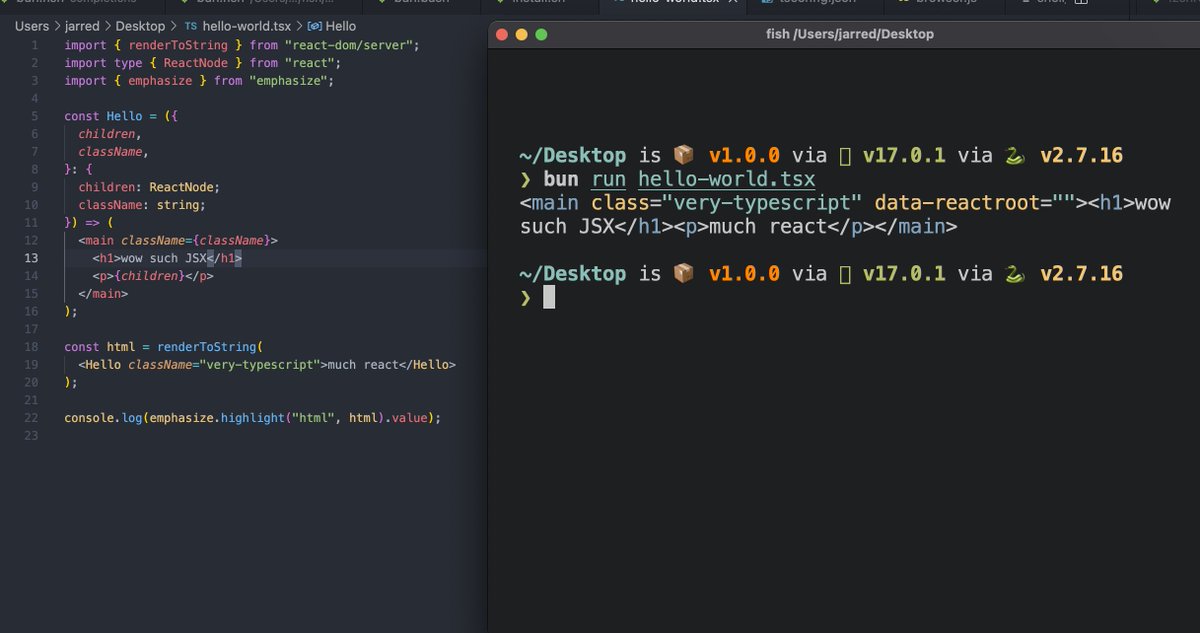Open the Desktop breadcrumb segment
The image size is (1200, 633).
pos(140,26)
